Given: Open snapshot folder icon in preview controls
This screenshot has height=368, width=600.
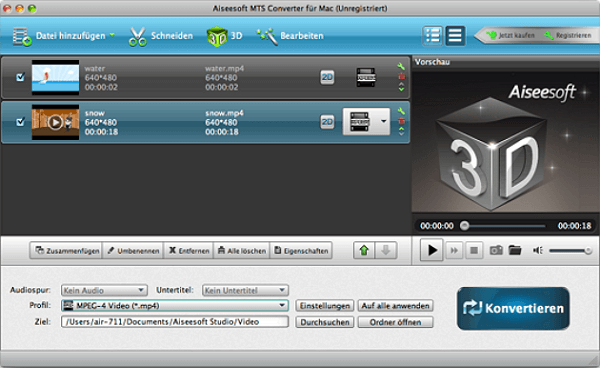Looking at the screenshot, I should (x=515, y=251).
